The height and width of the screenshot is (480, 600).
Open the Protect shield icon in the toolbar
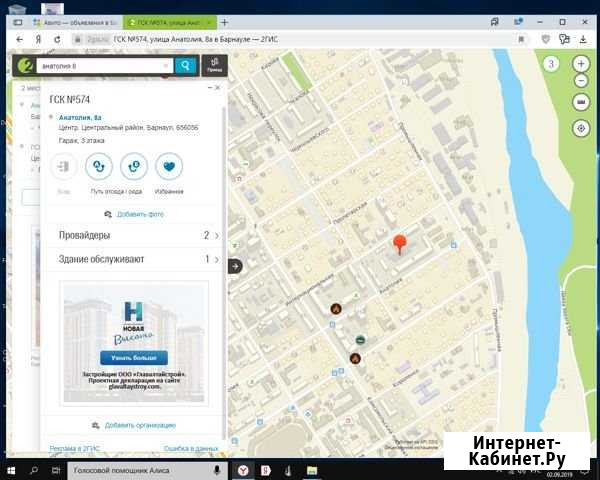tap(546, 39)
